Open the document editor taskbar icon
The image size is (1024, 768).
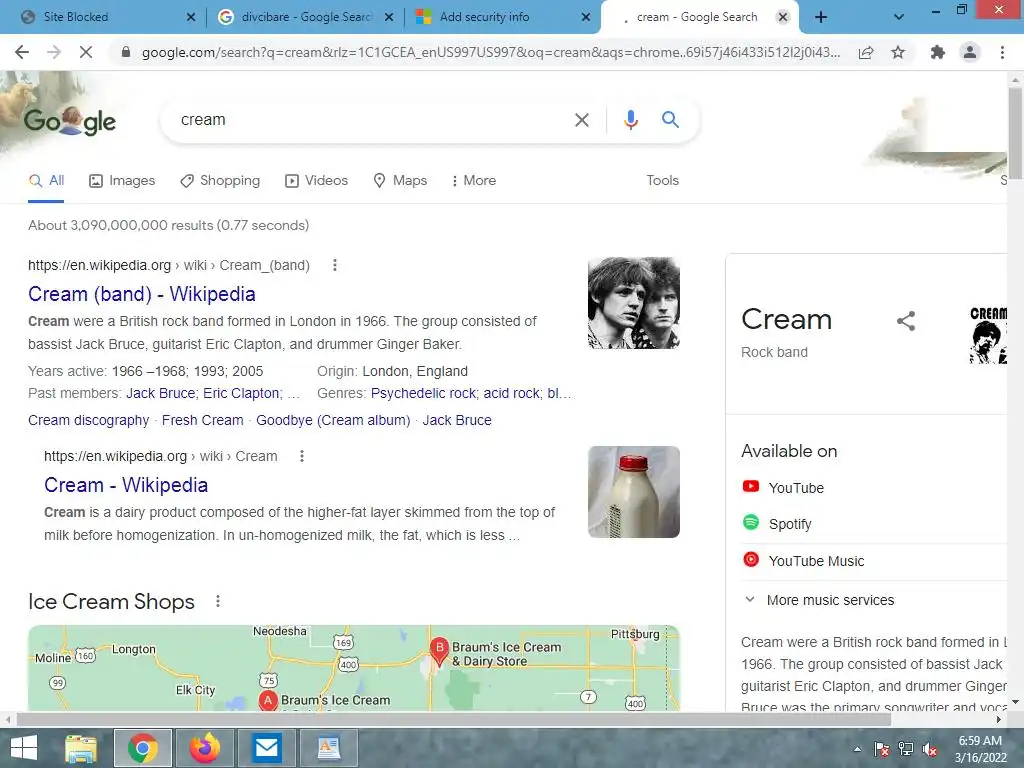pyautogui.click(x=328, y=748)
